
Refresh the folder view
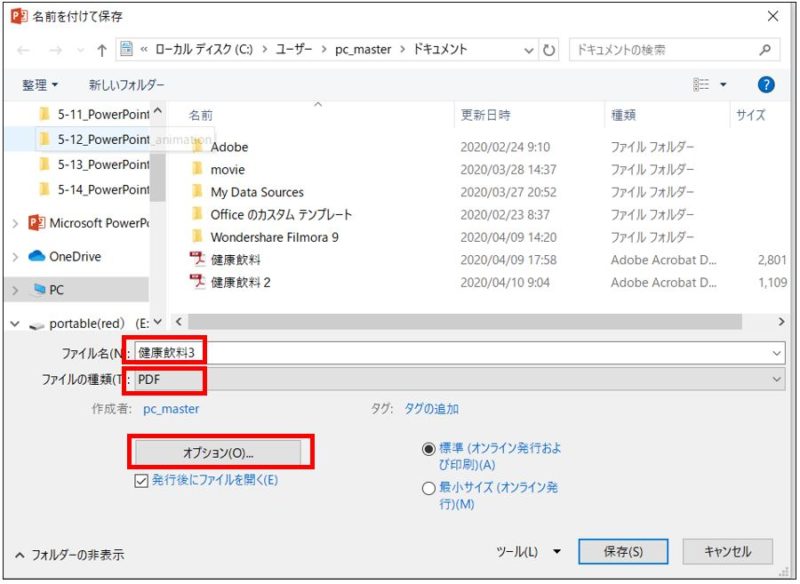pyautogui.click(x=549, y=50)
